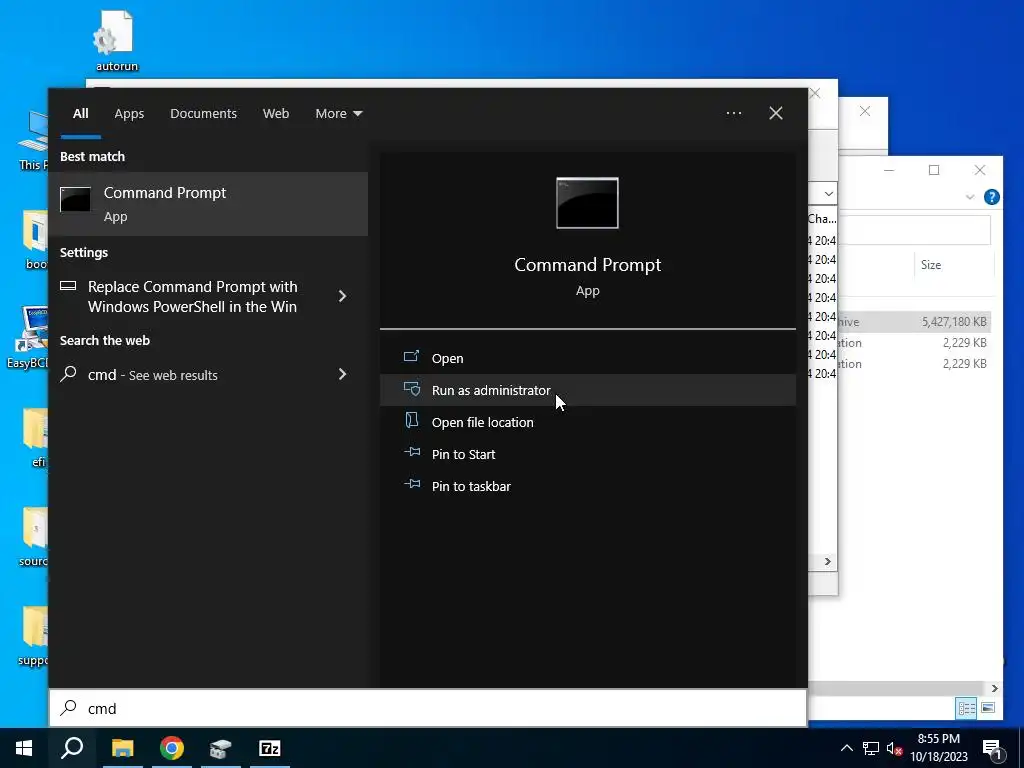
Task: Choose Pin to taskbar
Action: click(587, 486)
